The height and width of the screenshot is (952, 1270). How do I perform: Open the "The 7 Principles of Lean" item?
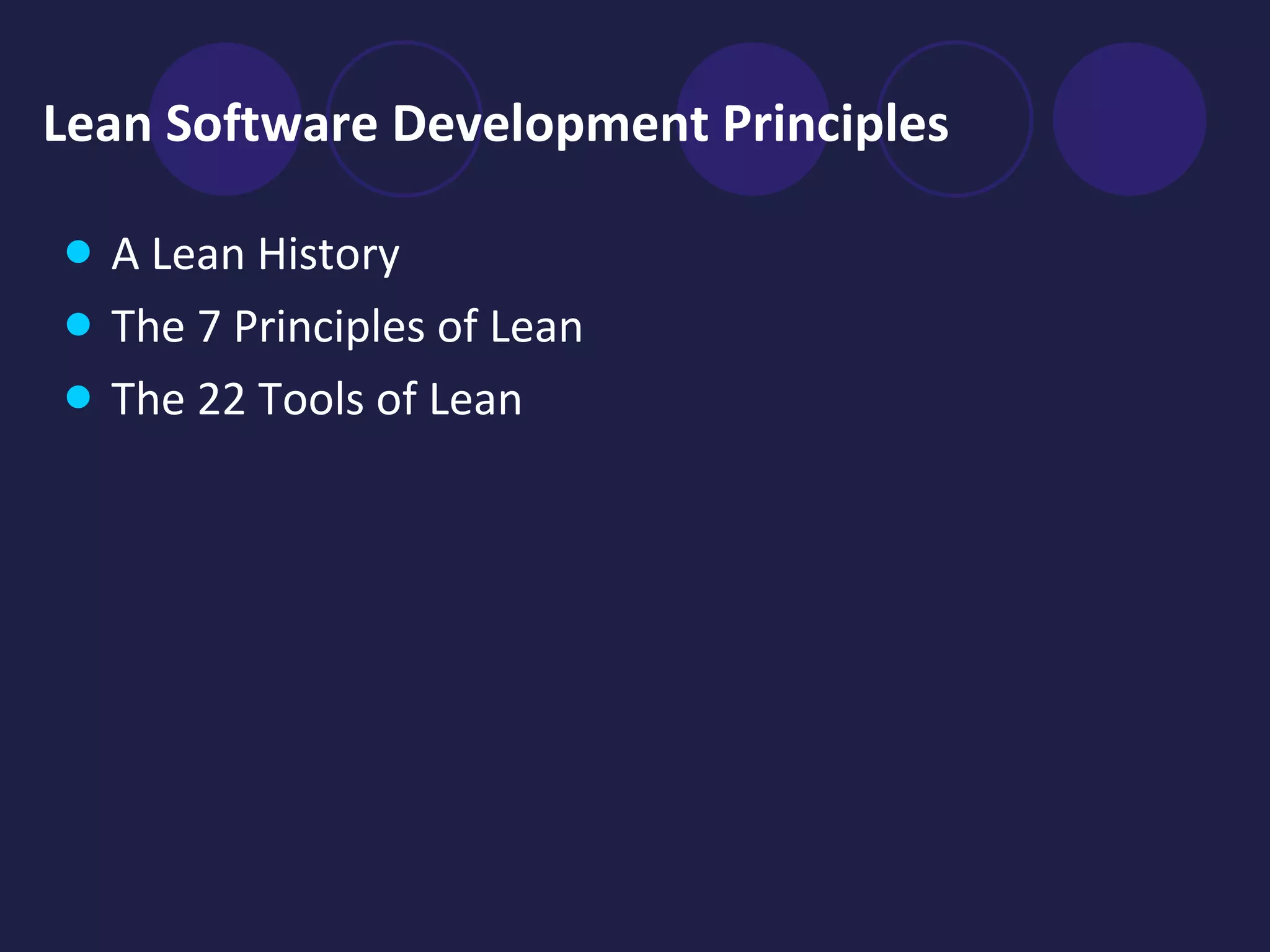347,327
